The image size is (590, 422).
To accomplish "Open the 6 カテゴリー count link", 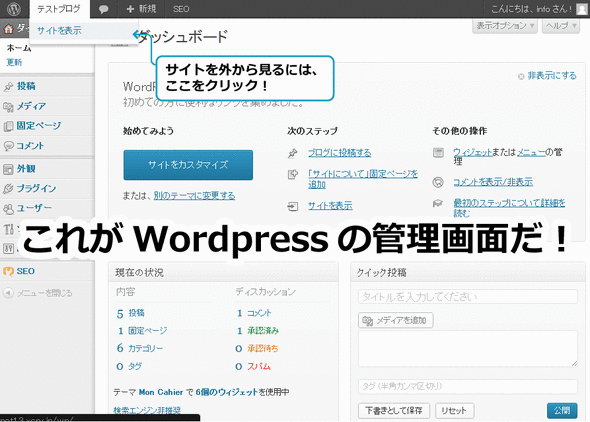I will 140,348.
